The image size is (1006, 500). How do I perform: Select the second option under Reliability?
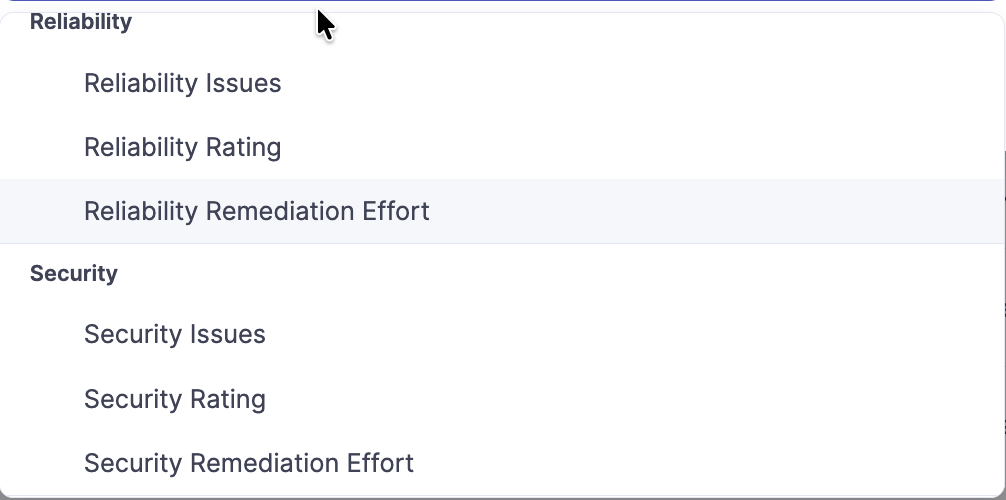click(x=183, y=148)
